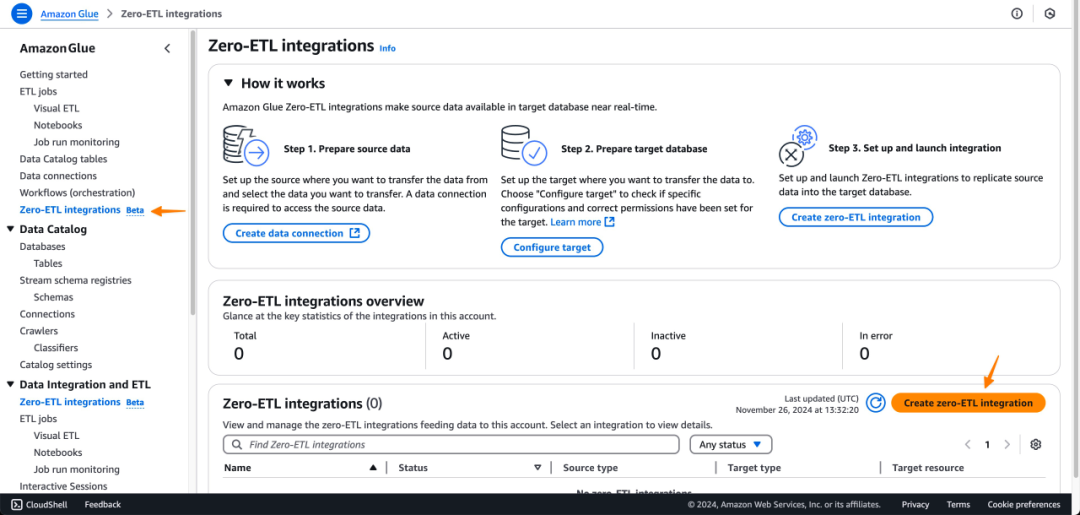Click Target resource column header

coord(928,467)
